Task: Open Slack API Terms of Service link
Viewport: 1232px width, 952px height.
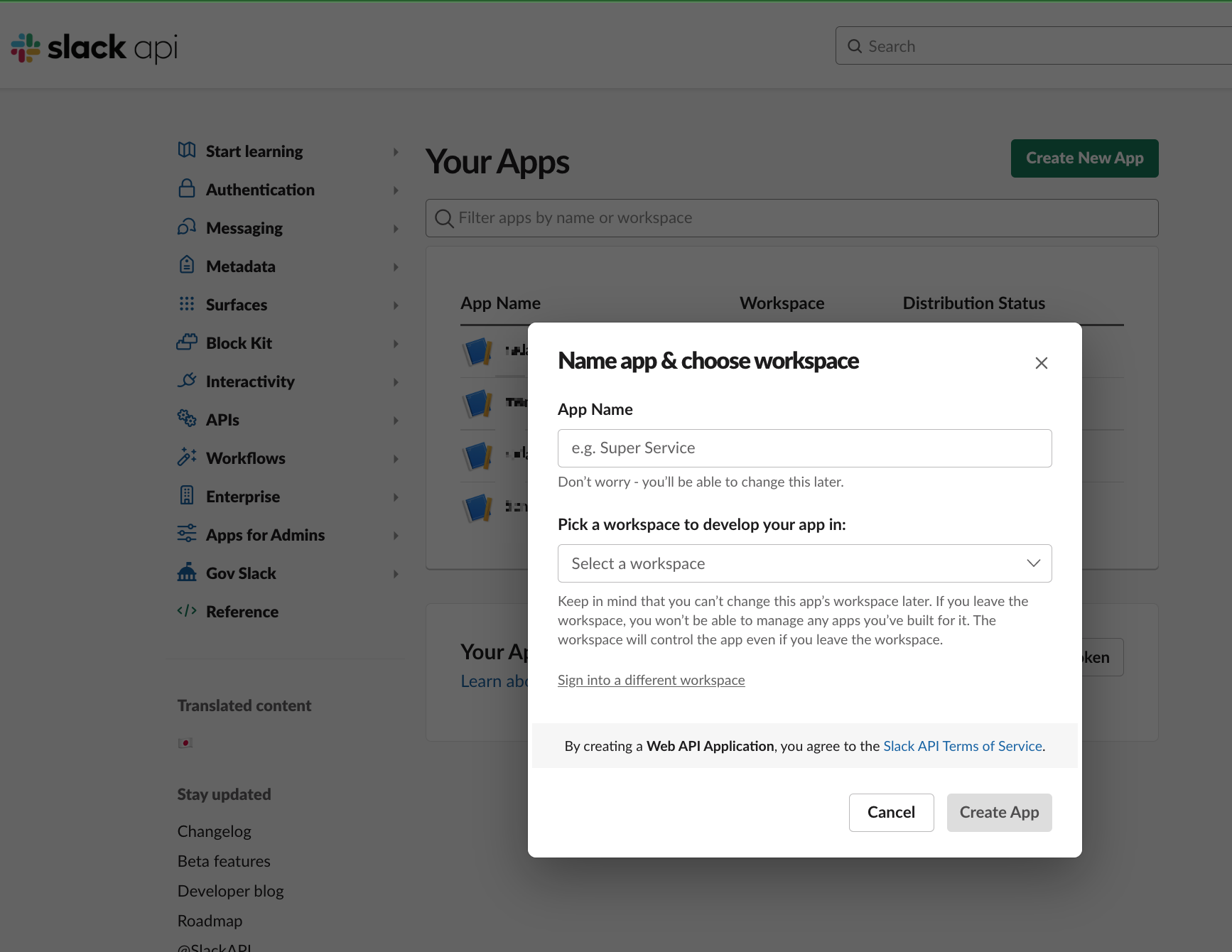Action: click(x=963, y=746)
